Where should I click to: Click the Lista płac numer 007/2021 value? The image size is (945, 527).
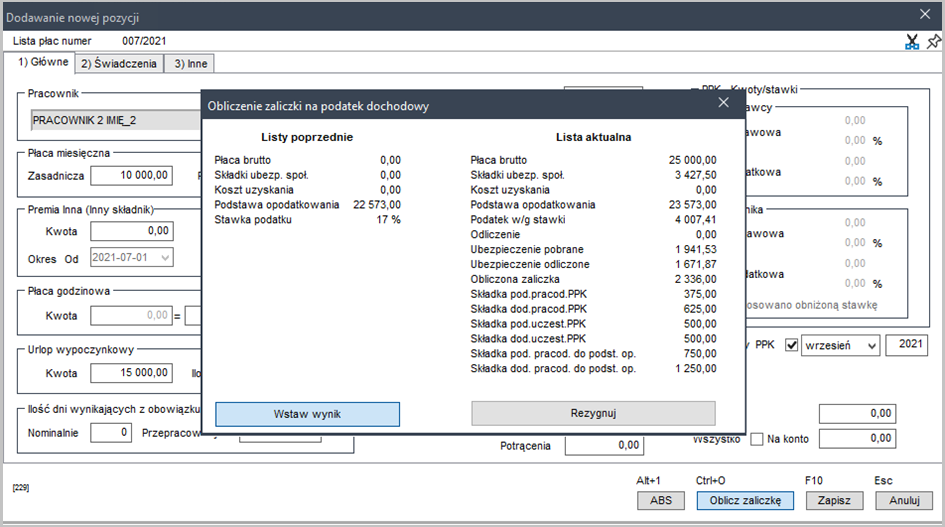tap(144, 41)
